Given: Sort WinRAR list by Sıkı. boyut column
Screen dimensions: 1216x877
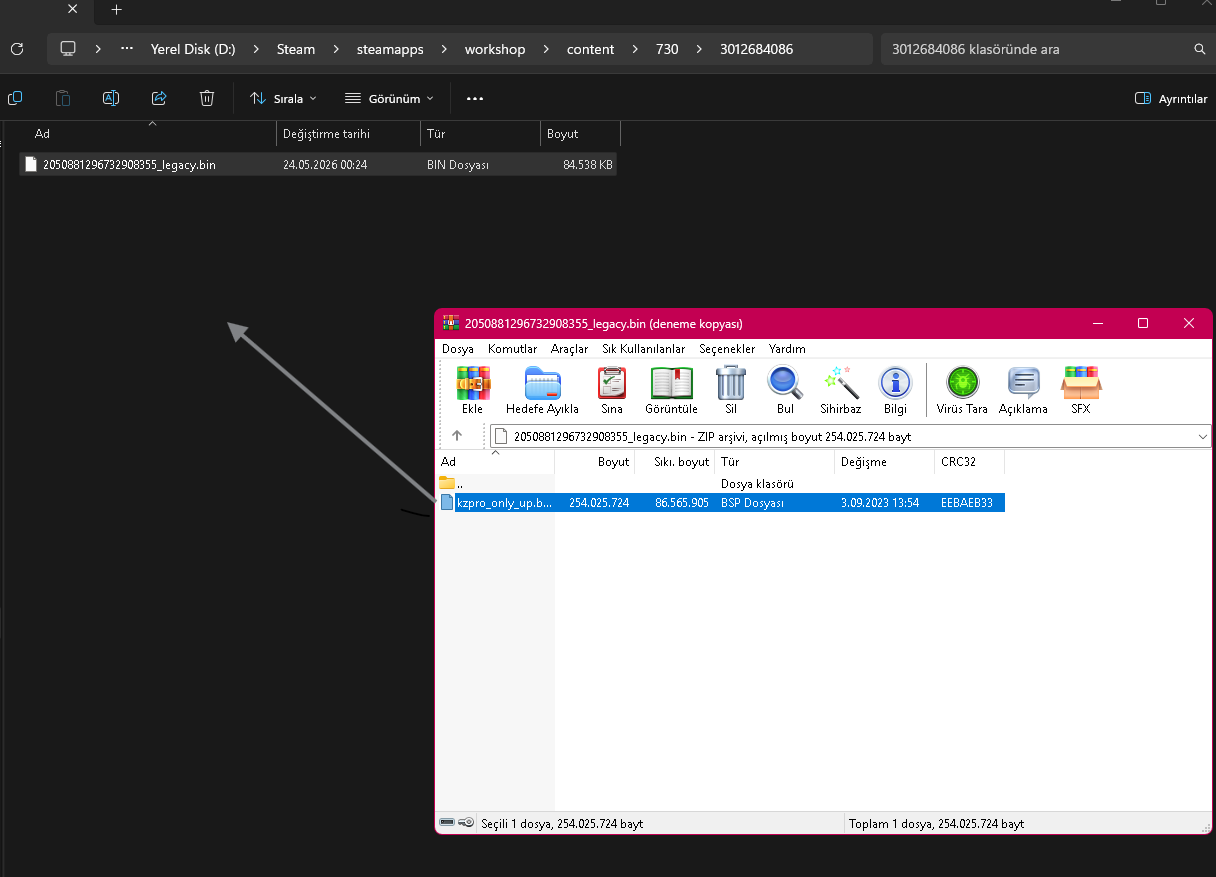Looking at the screenshot, I should [x=674, y=462].
